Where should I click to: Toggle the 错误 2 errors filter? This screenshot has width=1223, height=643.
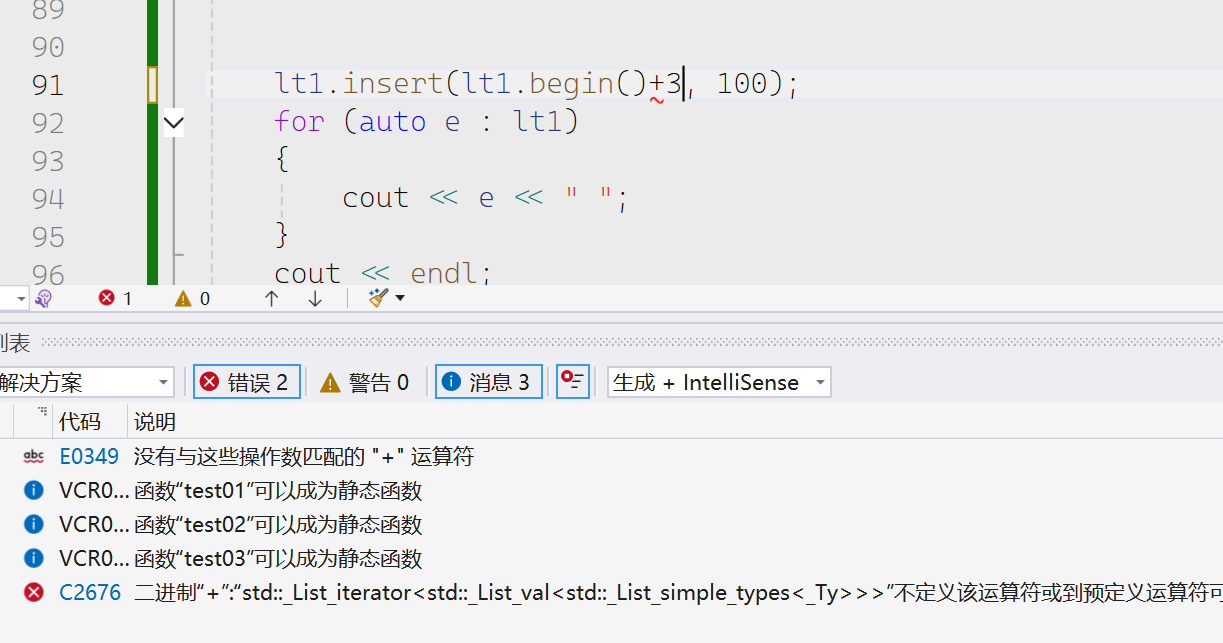[246, 382]
